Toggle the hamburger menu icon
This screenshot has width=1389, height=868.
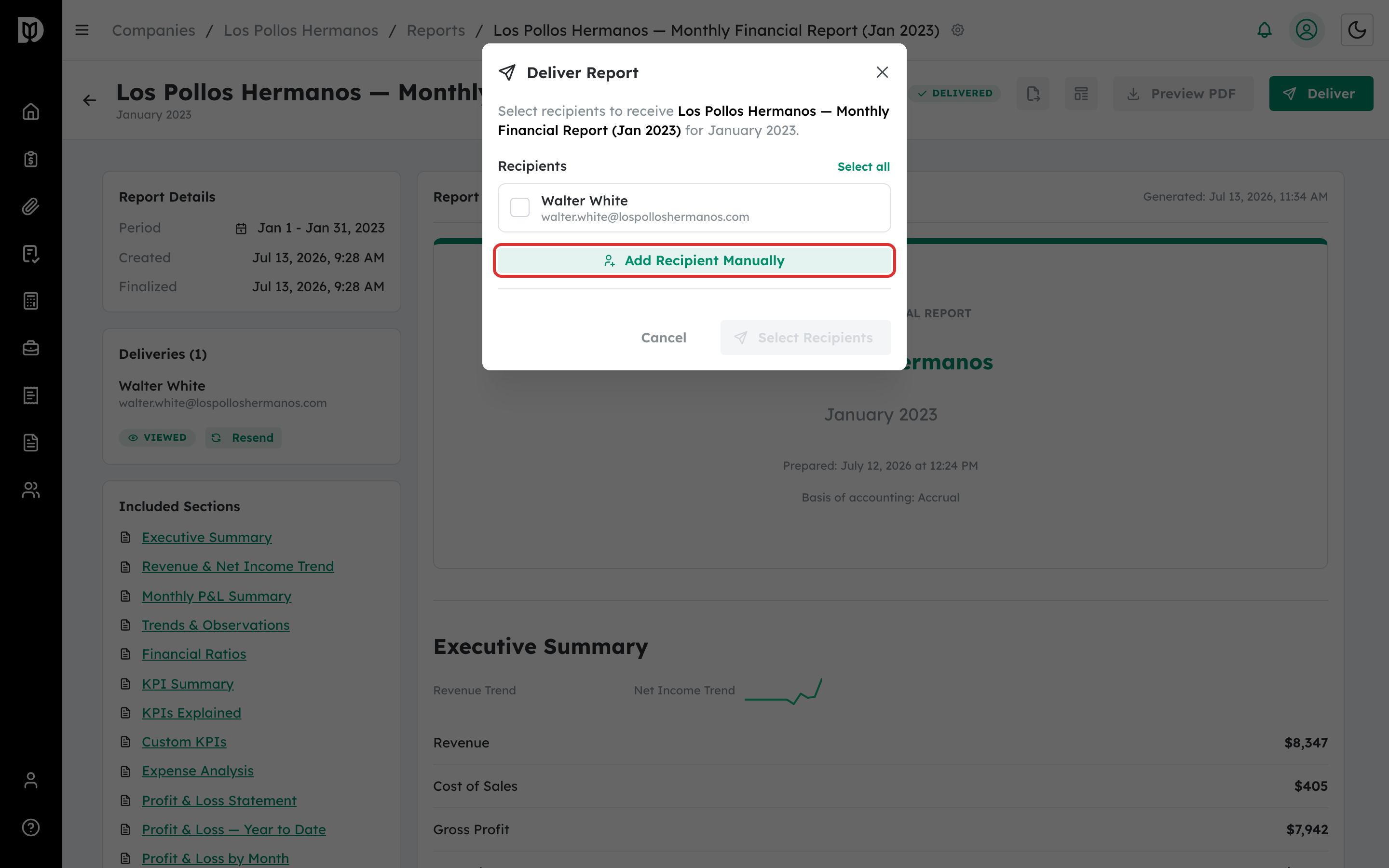pyautogui.click(x=82, y=30)
